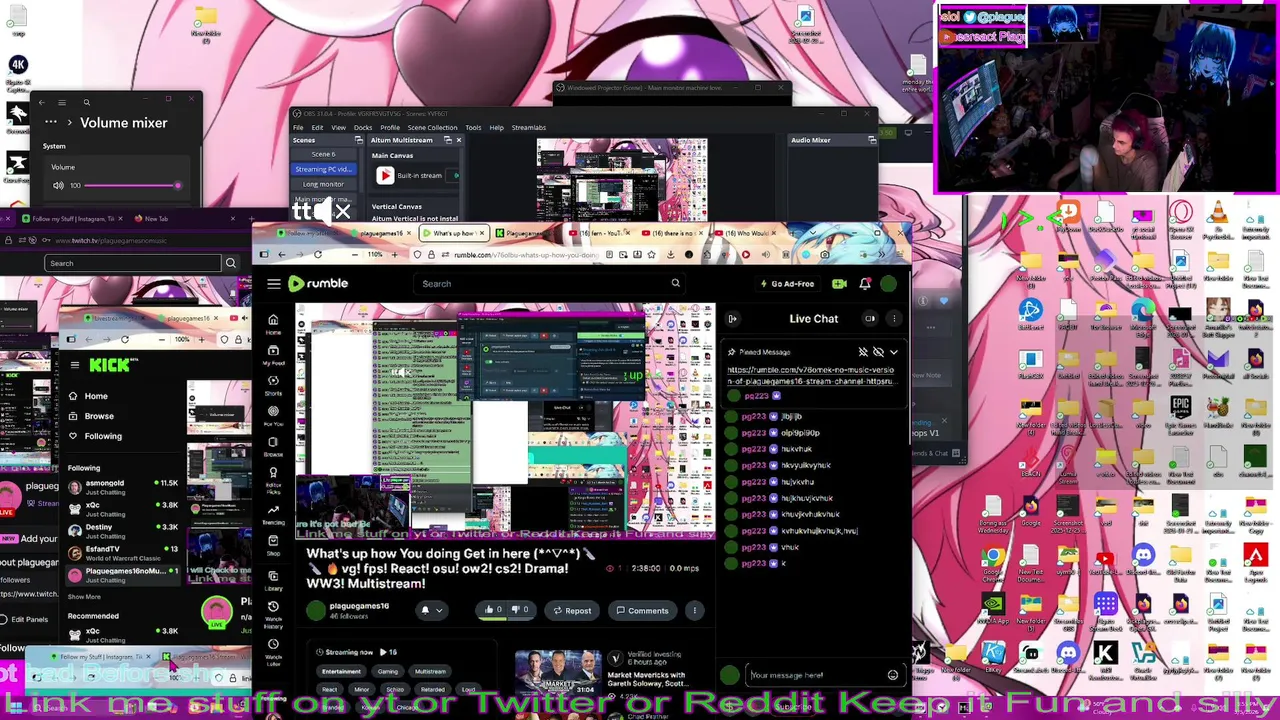Hide the pinned message in Live Chat
The height and width of the screenshot is (720, 1280).
tap(878, 352)
